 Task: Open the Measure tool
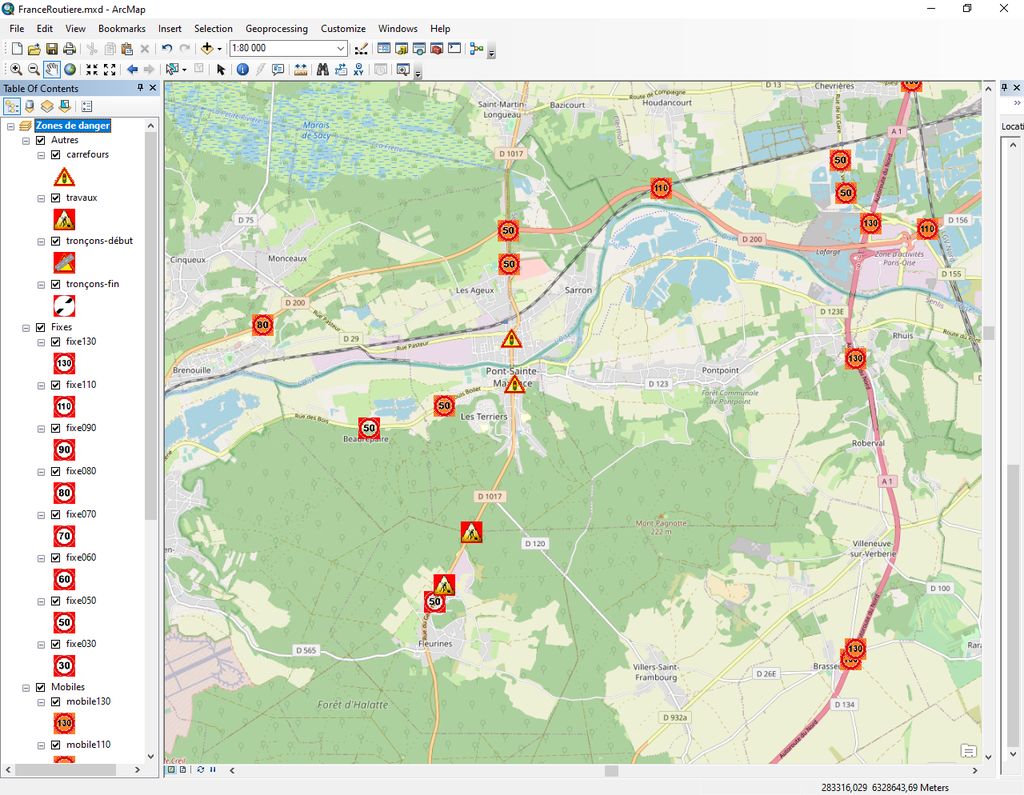point(300,69)
